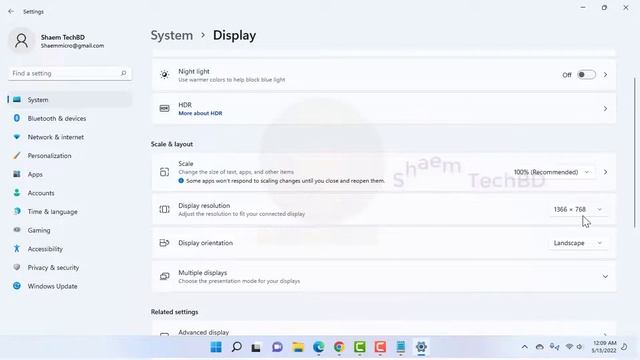Click the System breadcrumb link

[x=171, y=36]
